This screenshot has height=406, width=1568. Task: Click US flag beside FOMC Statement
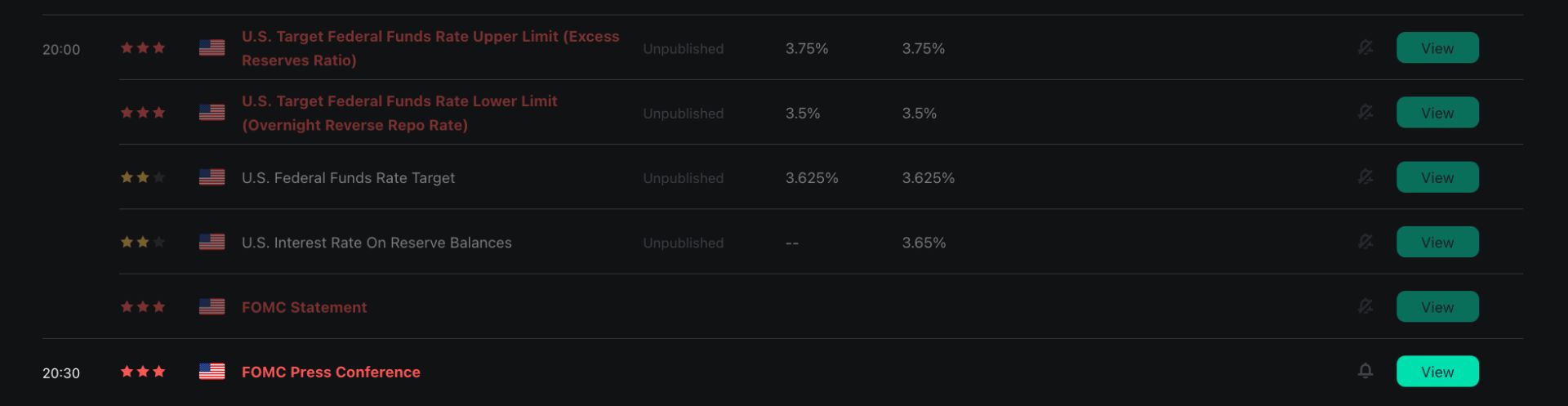[212, 307]
